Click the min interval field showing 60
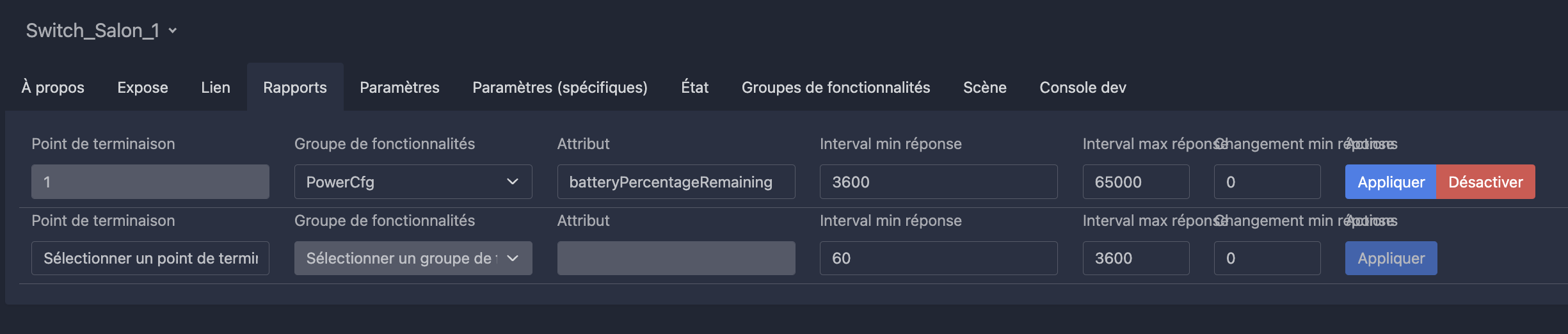Viewport: 1568px width, 334px height. pos(938,258)
